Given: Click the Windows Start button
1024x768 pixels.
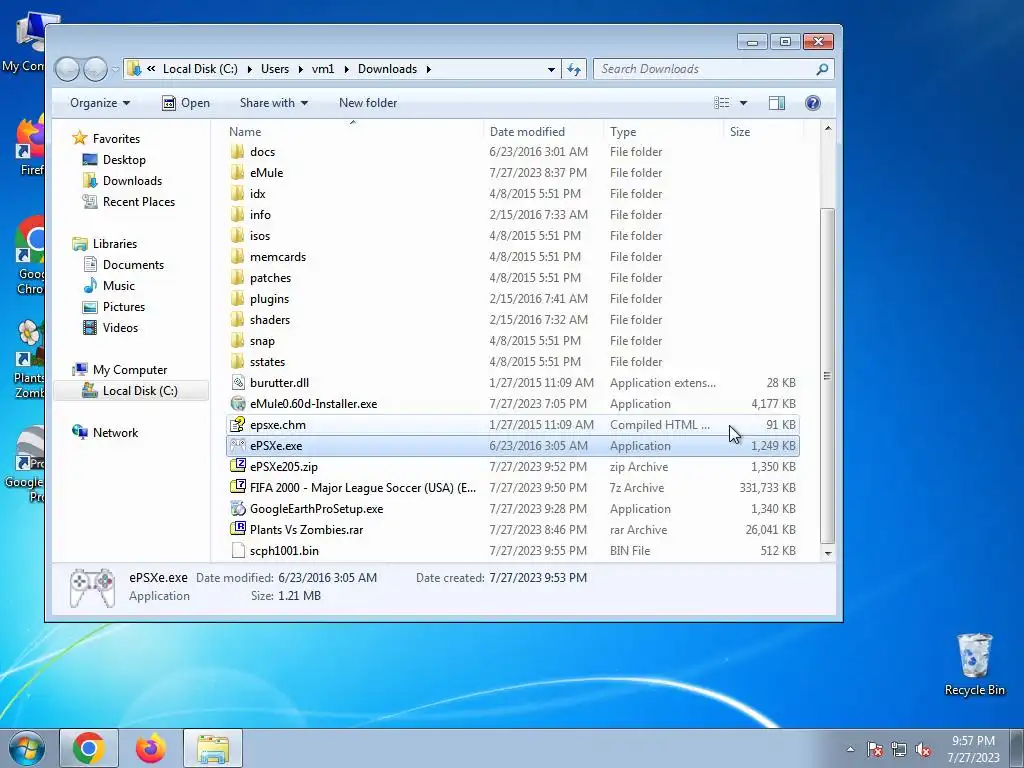Looking at the screenshot, I should (x=27, y=748).
